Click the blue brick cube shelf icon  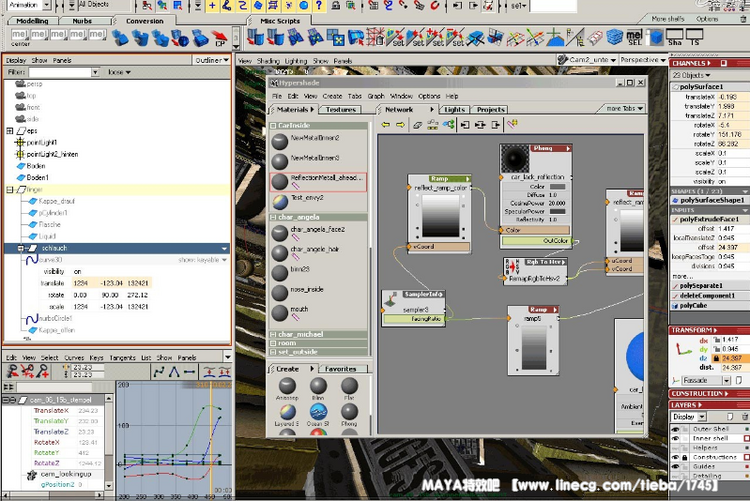614,37
